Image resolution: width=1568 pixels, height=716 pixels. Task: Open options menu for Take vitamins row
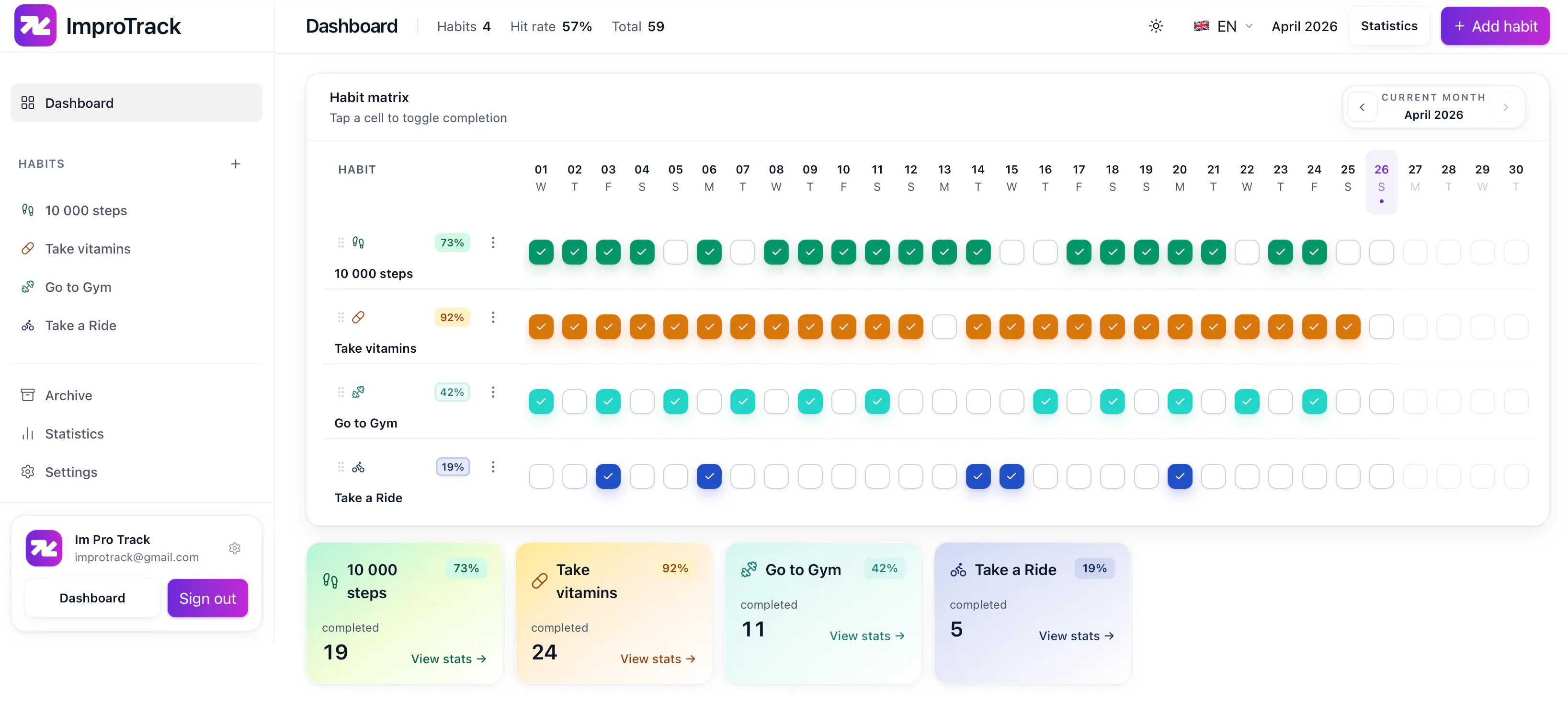(x=493, y=317)
